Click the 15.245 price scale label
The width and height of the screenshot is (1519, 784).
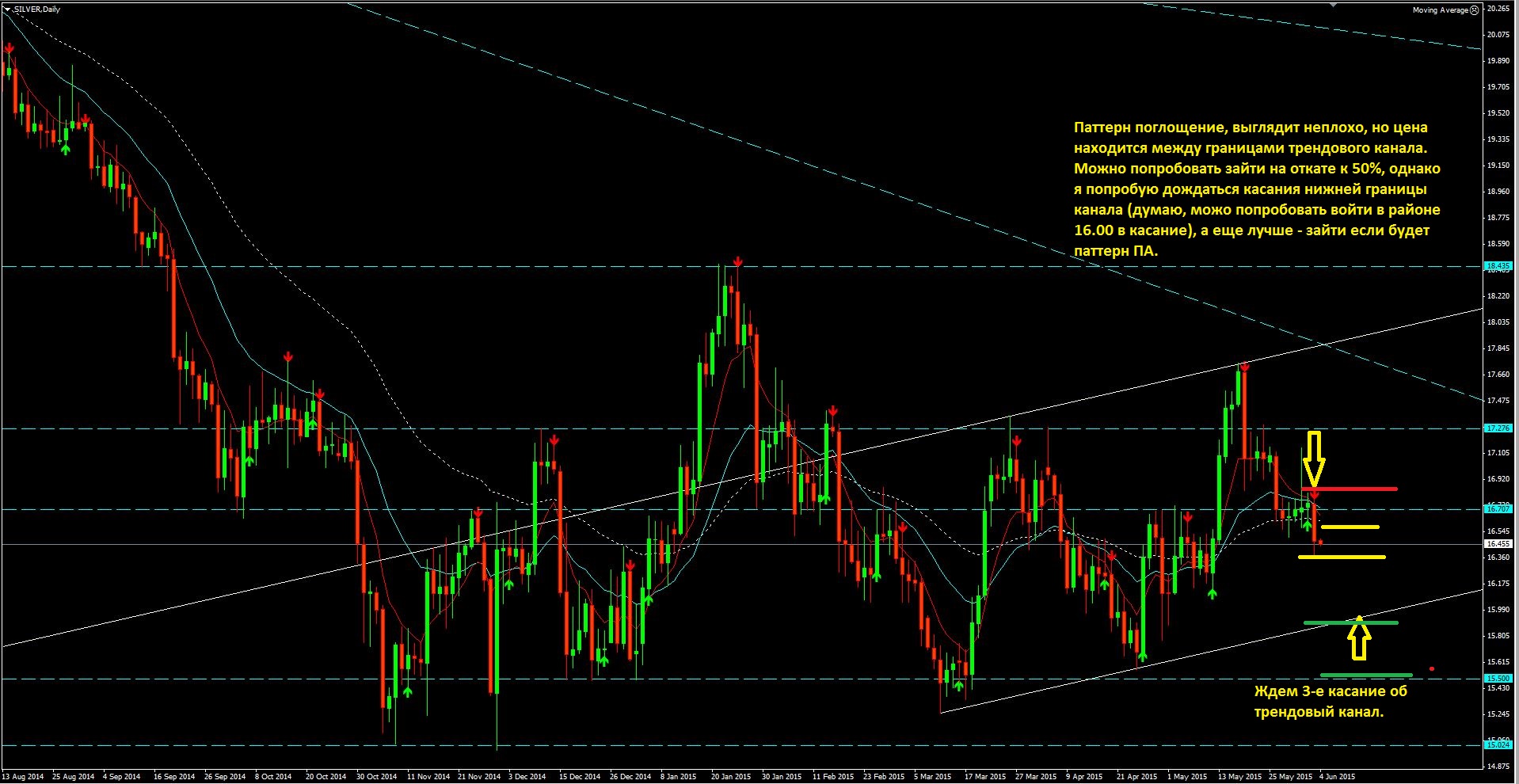pyautogui.click(x=1498, y=714)
